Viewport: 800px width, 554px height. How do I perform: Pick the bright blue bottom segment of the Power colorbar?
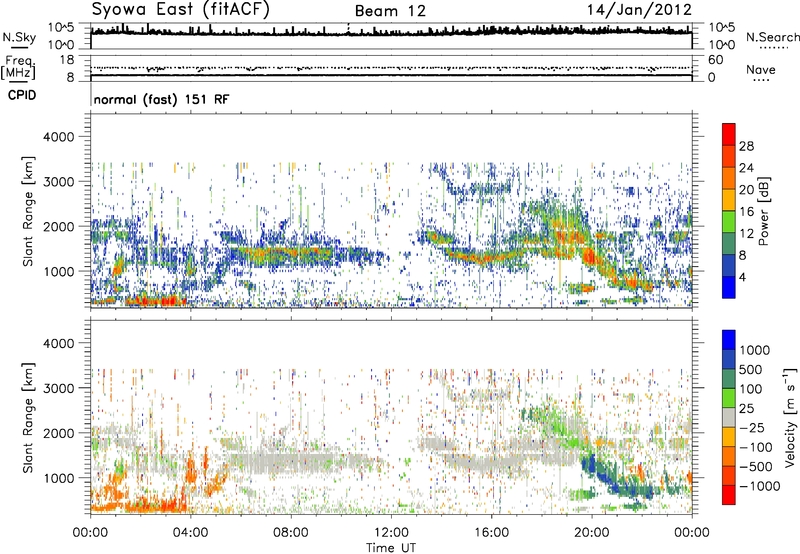pyautogui.click(x=729, y=287)
